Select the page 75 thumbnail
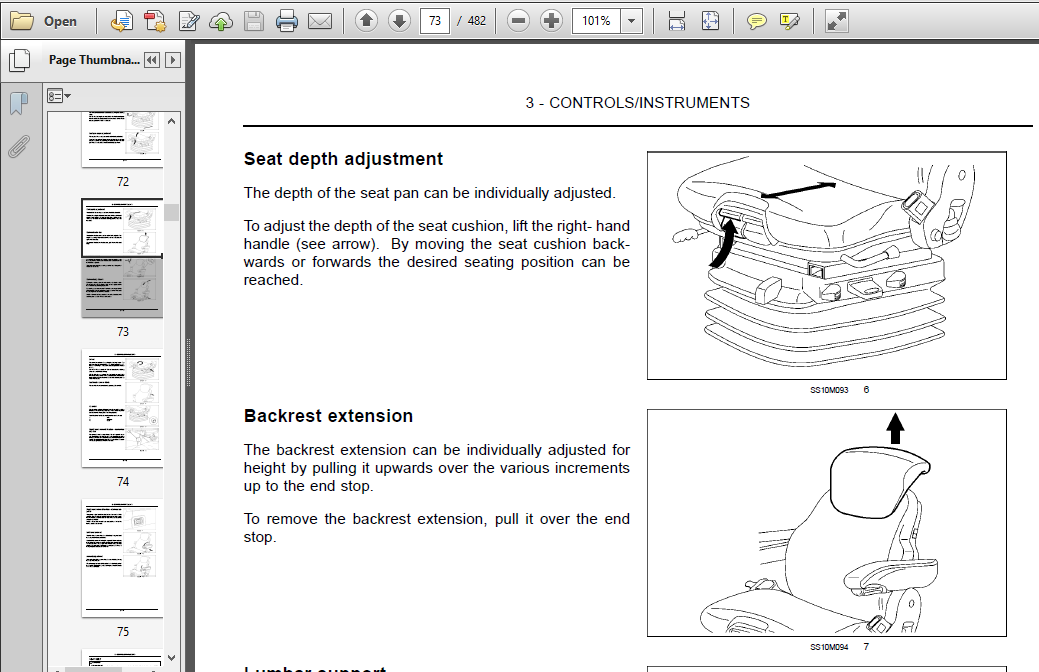Screen dimensions: 1039x672 123,558
